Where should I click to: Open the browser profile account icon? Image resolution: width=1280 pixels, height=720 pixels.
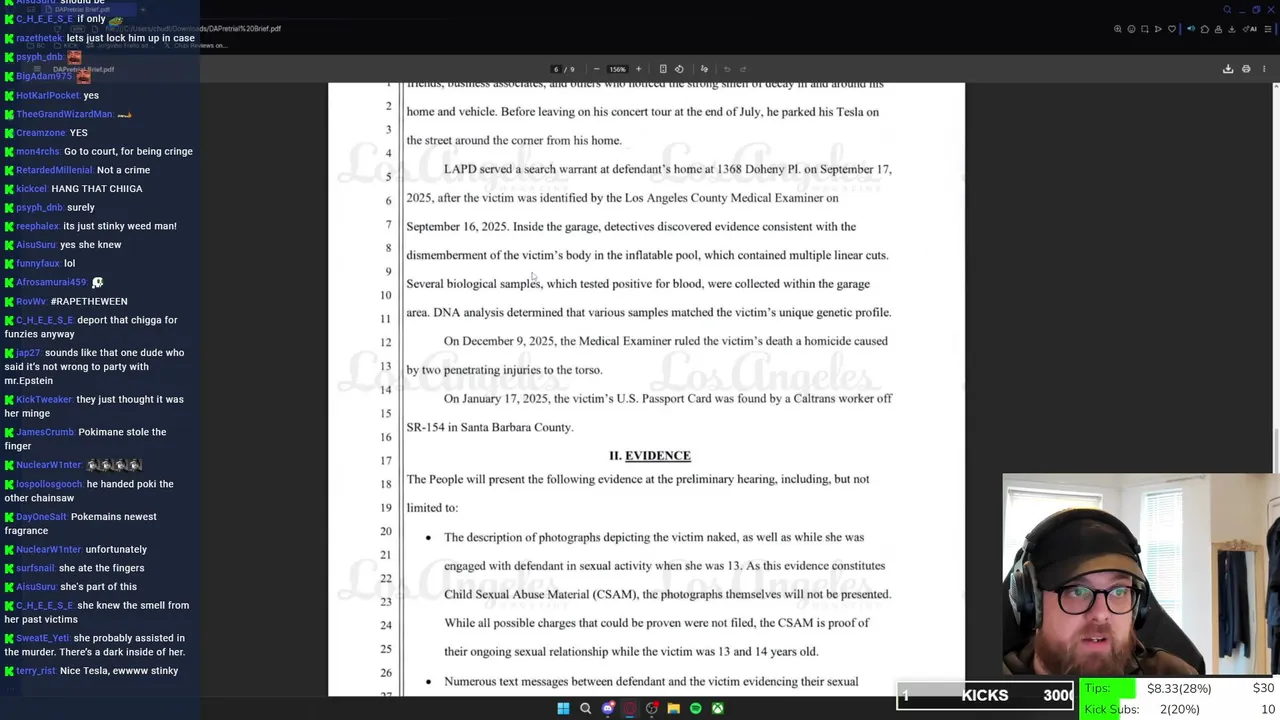[1218, 29]
